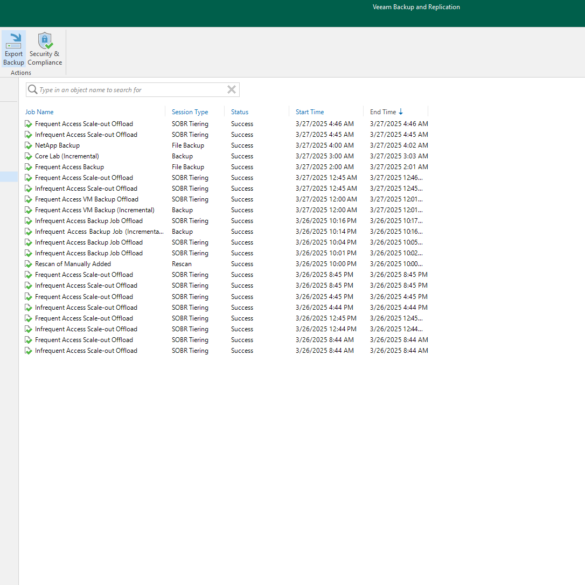Toggle End Time descending sort arrow
Screen dimensions: 585x585
pyautogui.click(x=401, y=112)
